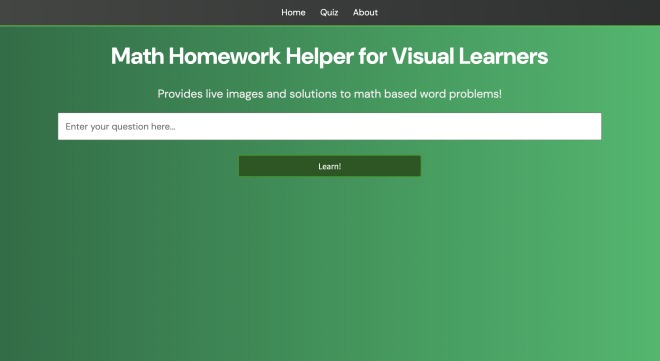The image size is (660, 361).
Task: Click the Learn! button
Action: (330, 166)
